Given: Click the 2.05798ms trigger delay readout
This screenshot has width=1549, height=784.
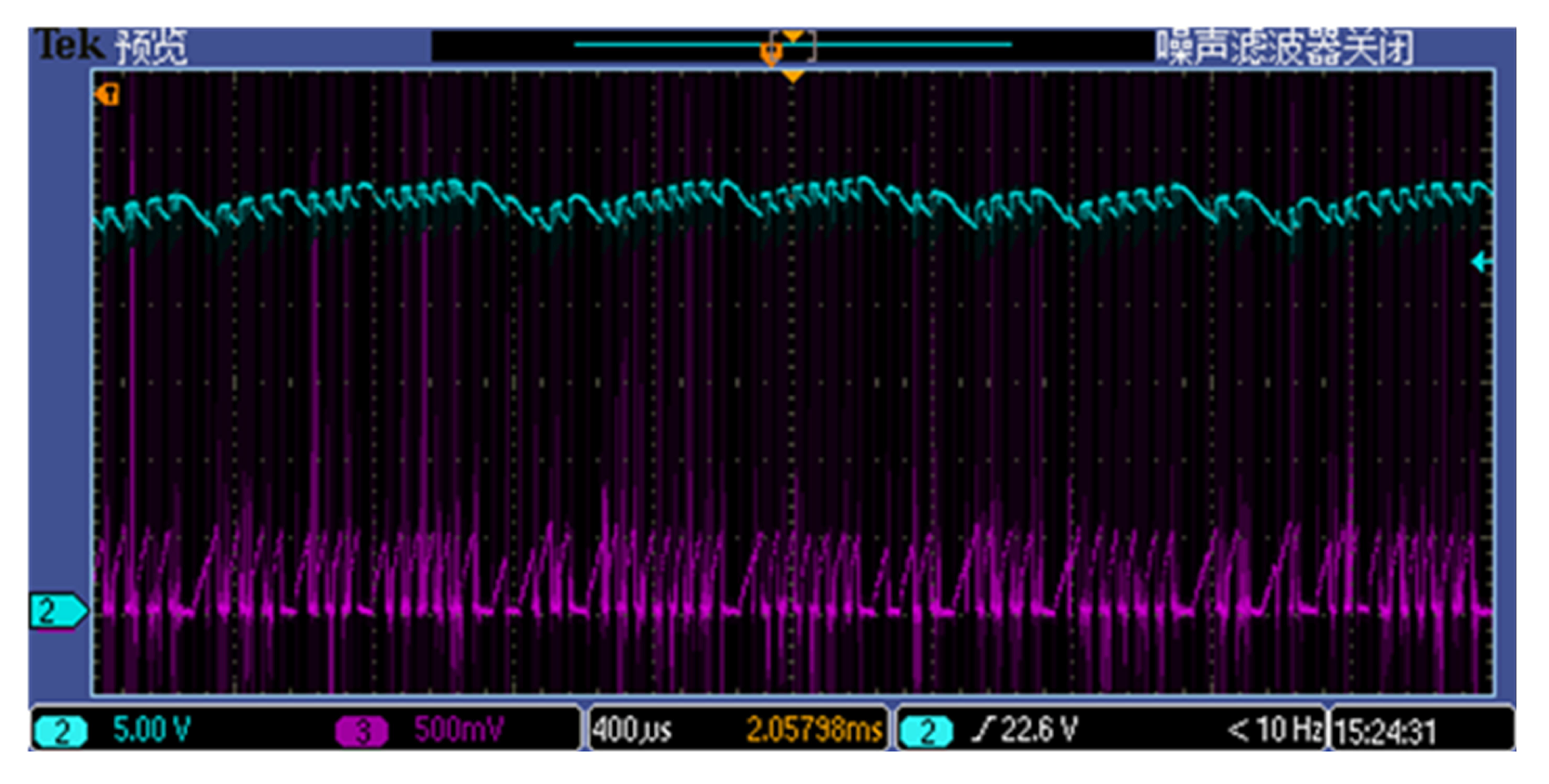Looking at the screenshot, I should click(814, 730).
